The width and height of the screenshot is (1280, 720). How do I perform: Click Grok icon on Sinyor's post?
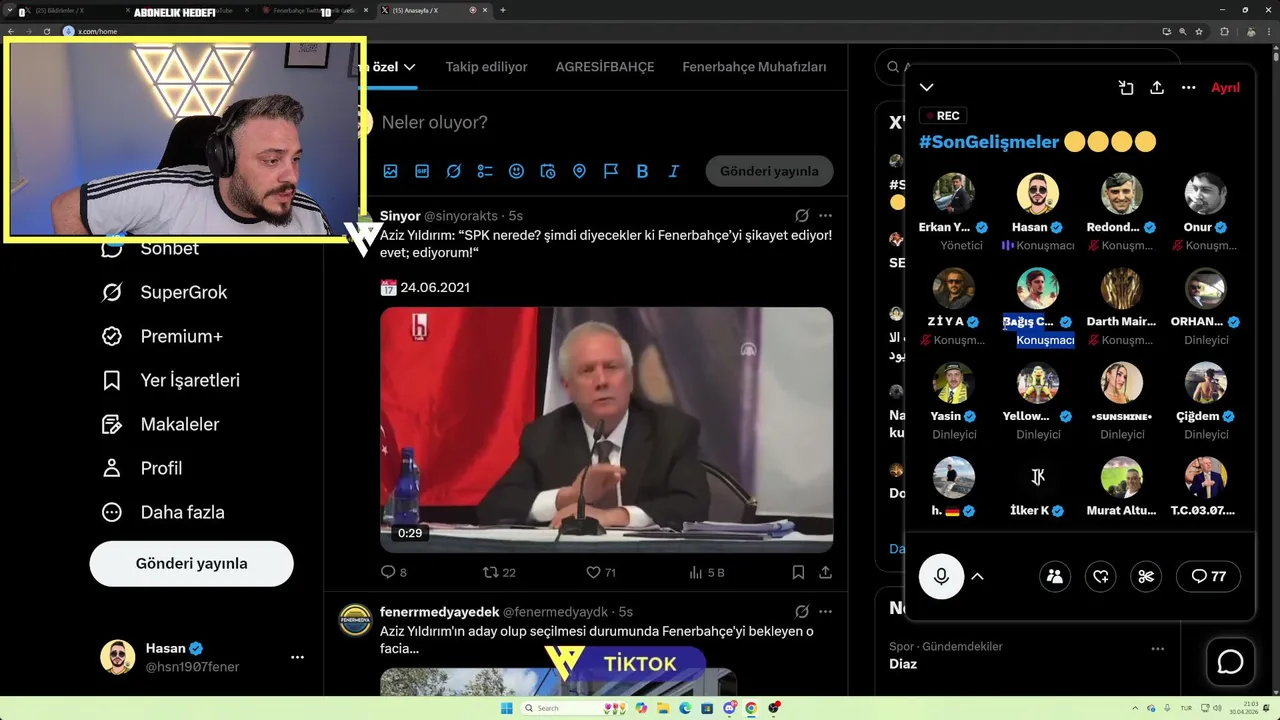pos(802,215)
